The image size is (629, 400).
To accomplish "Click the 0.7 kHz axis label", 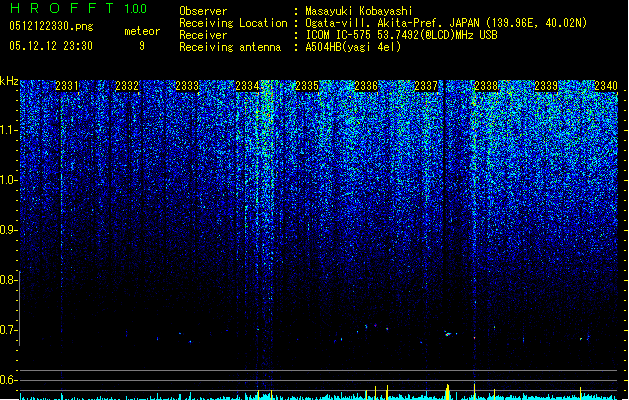I will (x=7, y=330).
